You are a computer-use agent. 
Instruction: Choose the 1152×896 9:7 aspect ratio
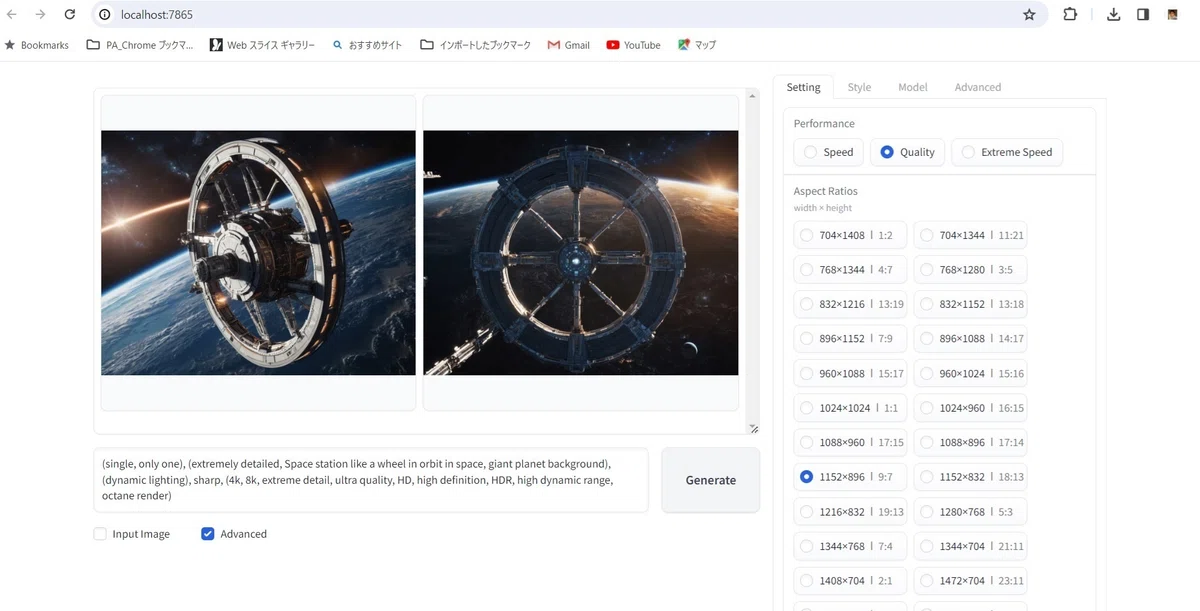[850, 477]
